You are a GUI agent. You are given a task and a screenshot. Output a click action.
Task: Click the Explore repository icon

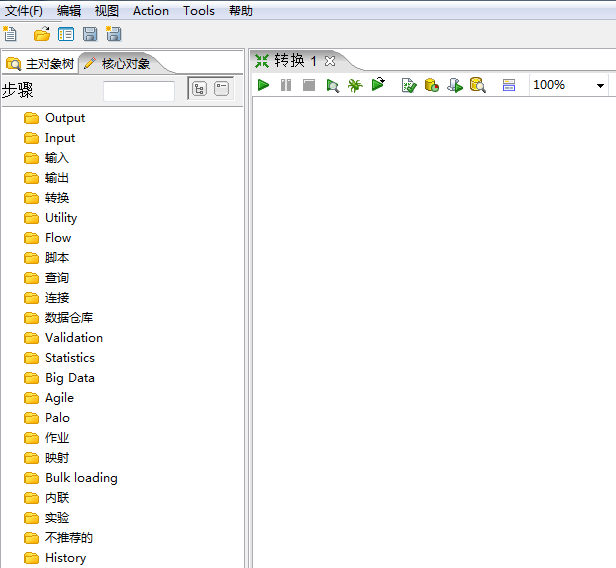point(66,34)
